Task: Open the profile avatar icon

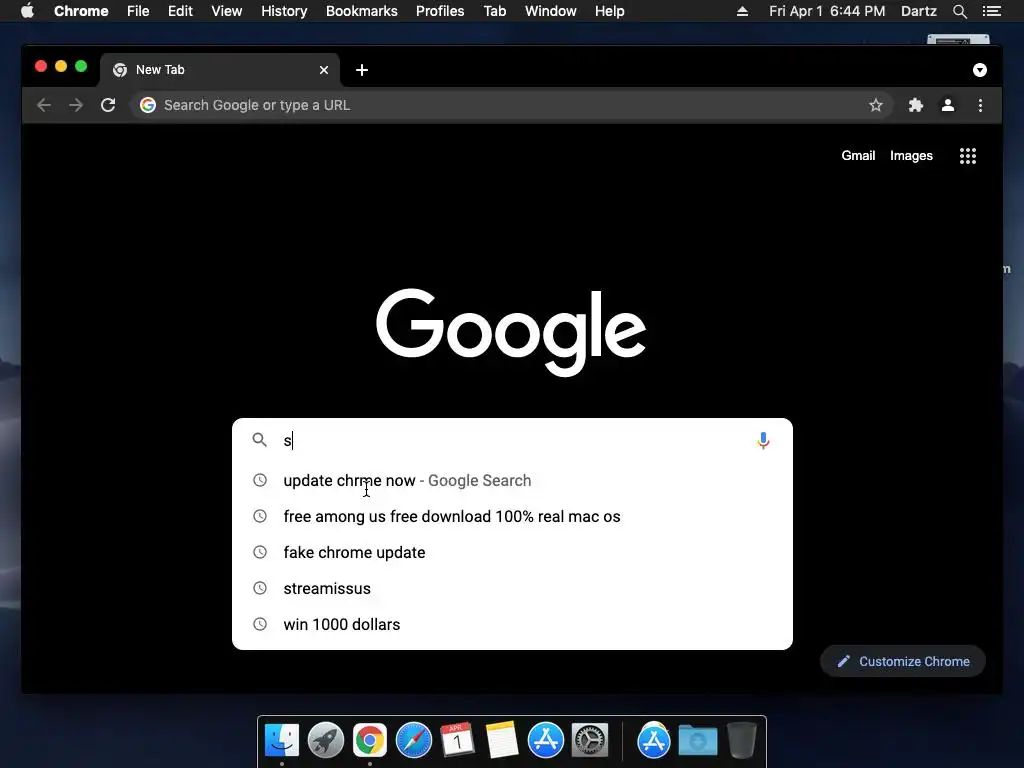Action: [948, 105]
